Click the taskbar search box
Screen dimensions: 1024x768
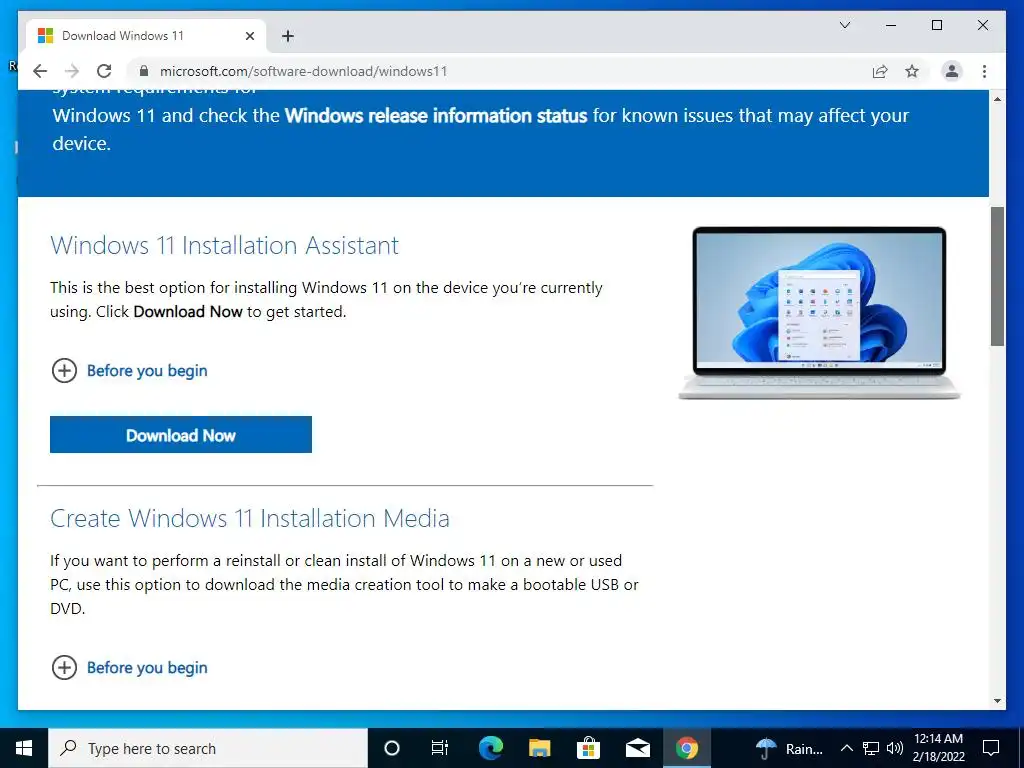(208, 748)
